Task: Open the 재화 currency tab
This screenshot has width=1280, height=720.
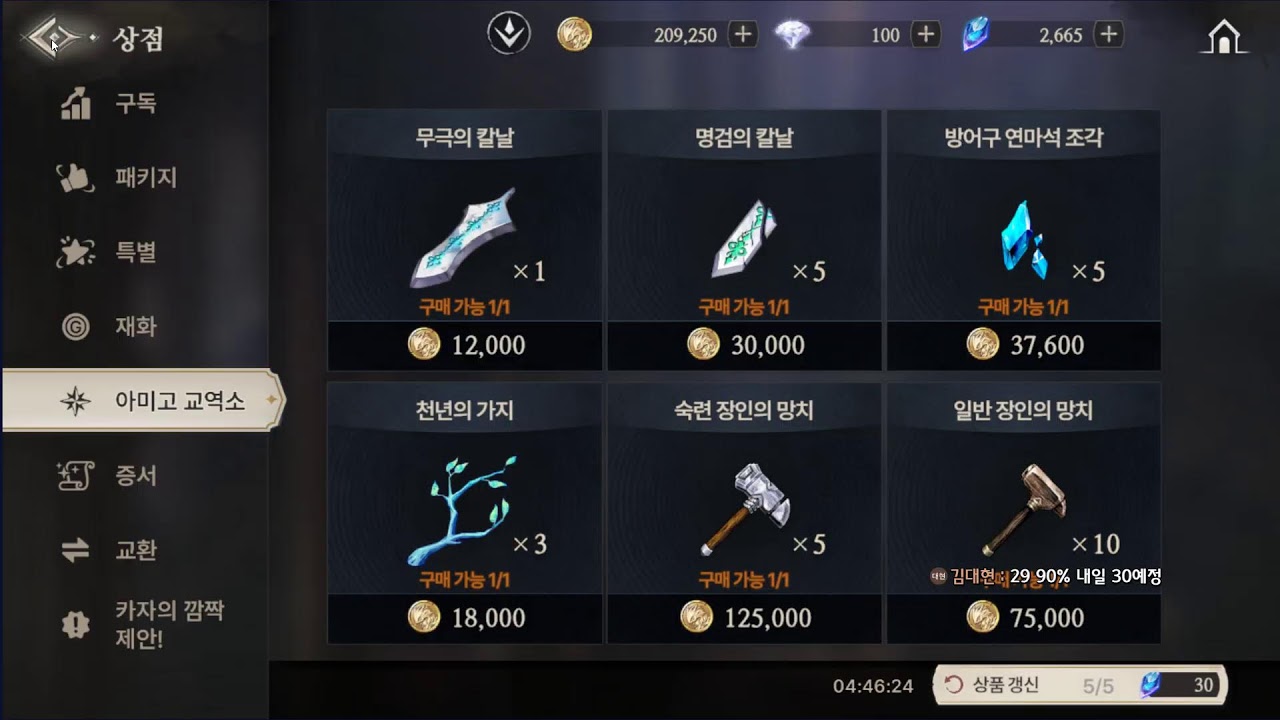Action: click(135, 326)
